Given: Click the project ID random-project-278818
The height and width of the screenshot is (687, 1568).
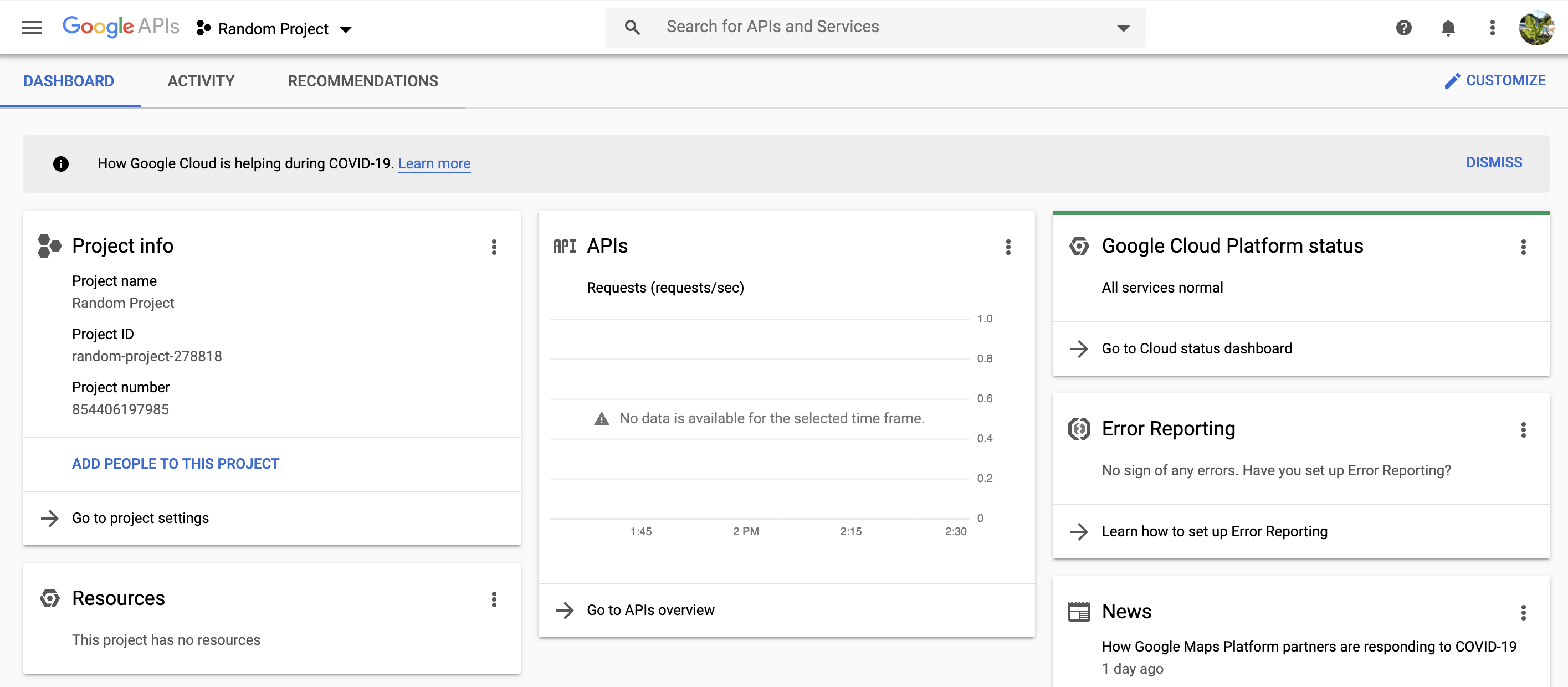Looking at the screenshot, I should tap(147, 356).
